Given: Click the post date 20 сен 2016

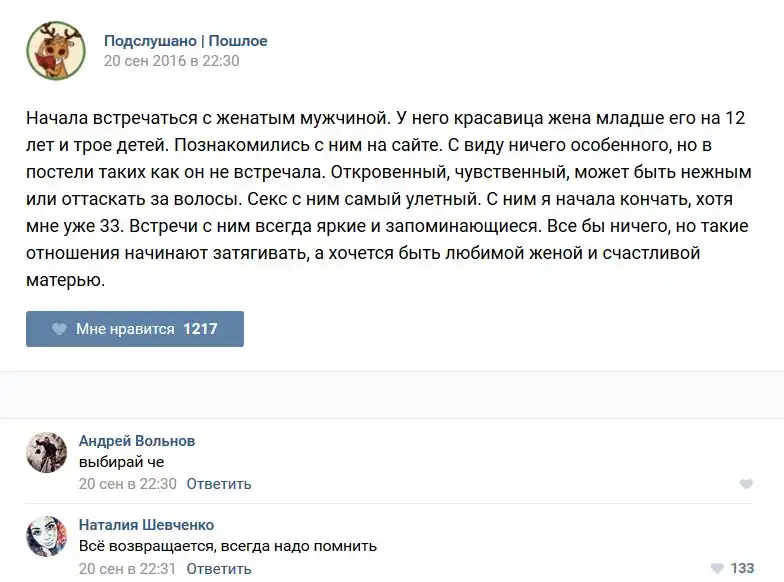Looking at the screenshot, I should click(172, 61).
